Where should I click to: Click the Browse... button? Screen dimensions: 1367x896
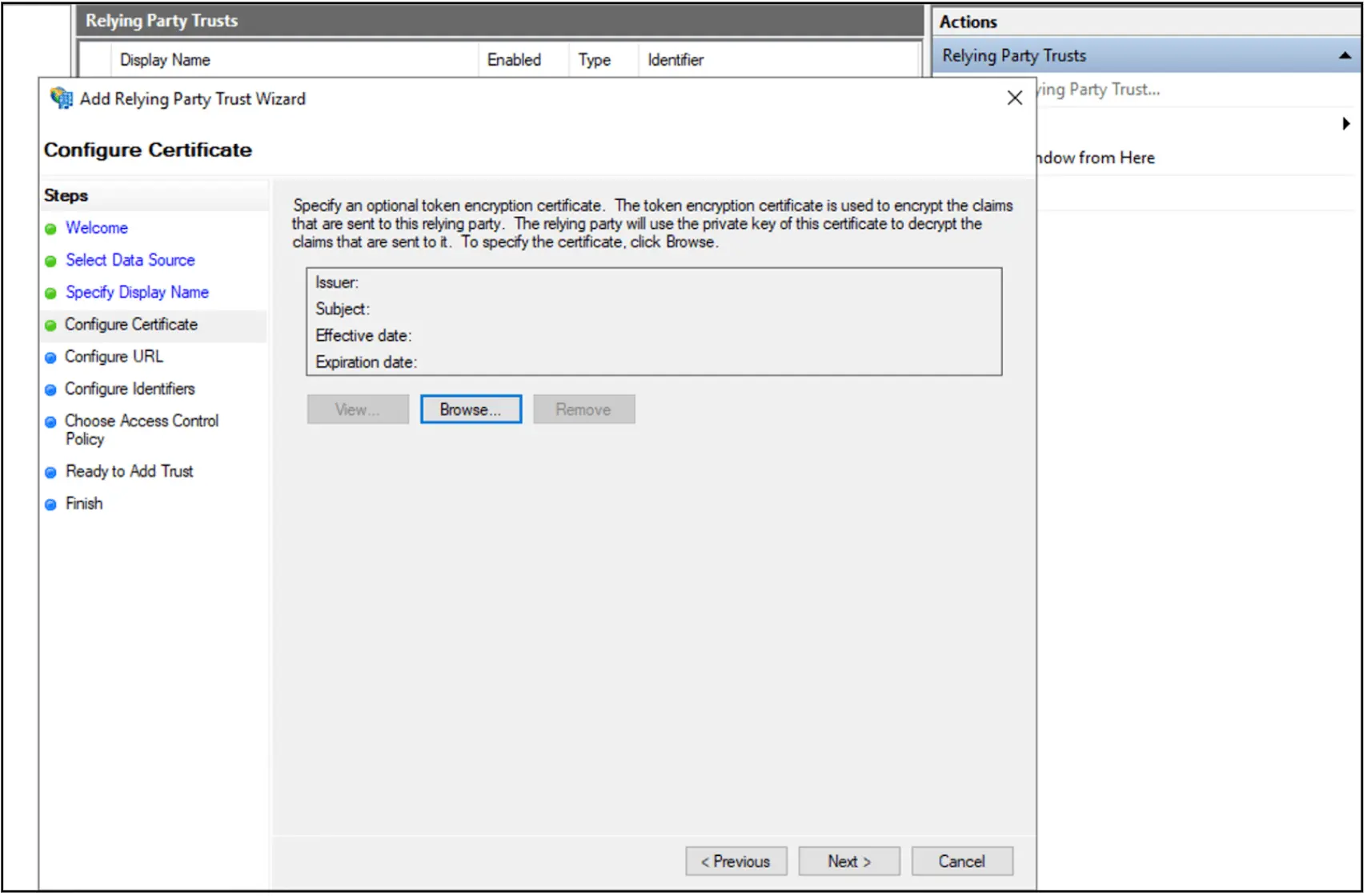click(x=471, y=410)
